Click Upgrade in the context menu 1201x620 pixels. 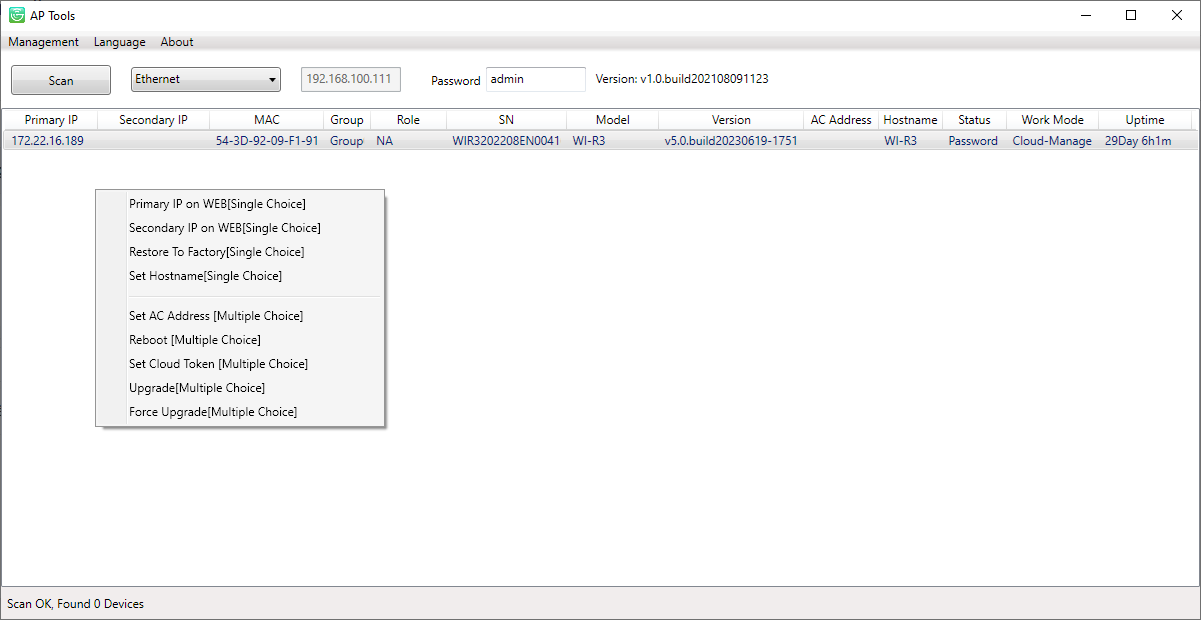tap(196, 388)
